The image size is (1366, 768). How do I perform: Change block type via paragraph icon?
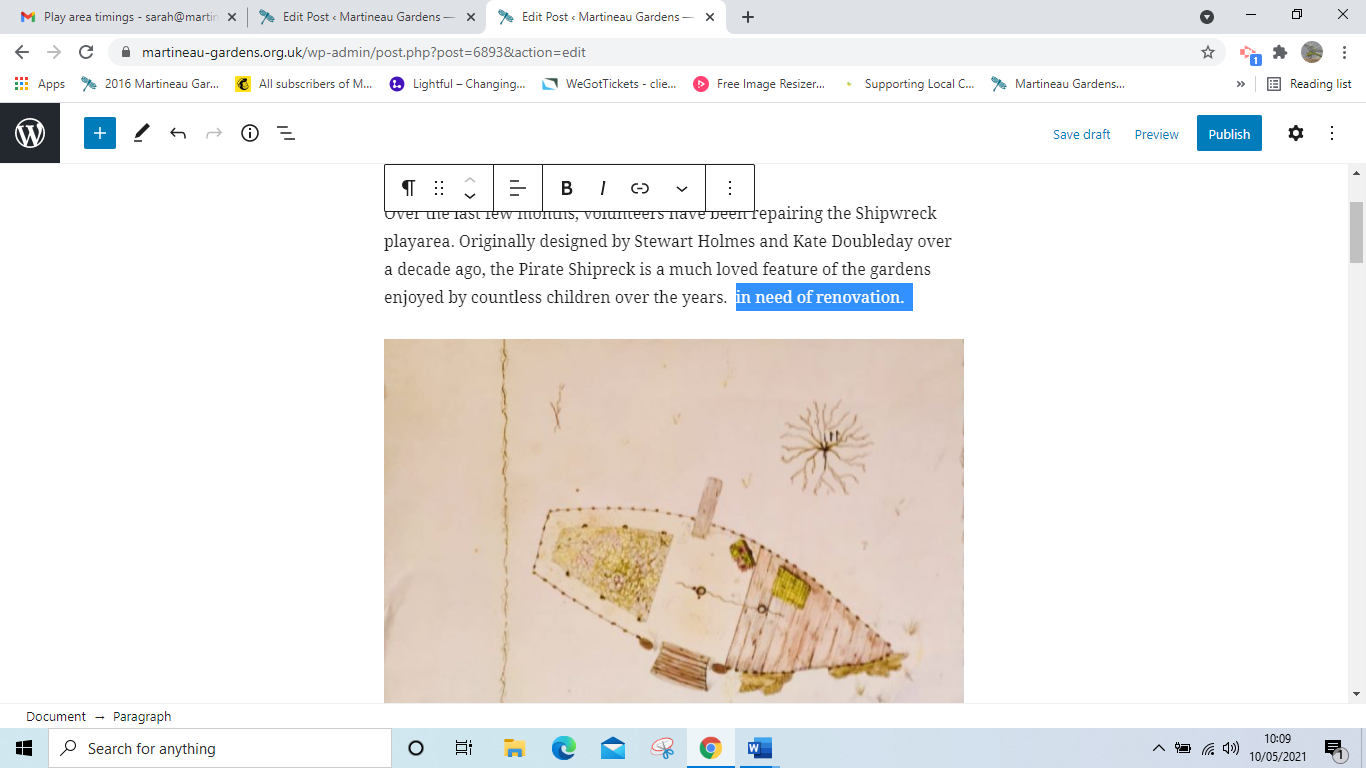pos(408,188)
